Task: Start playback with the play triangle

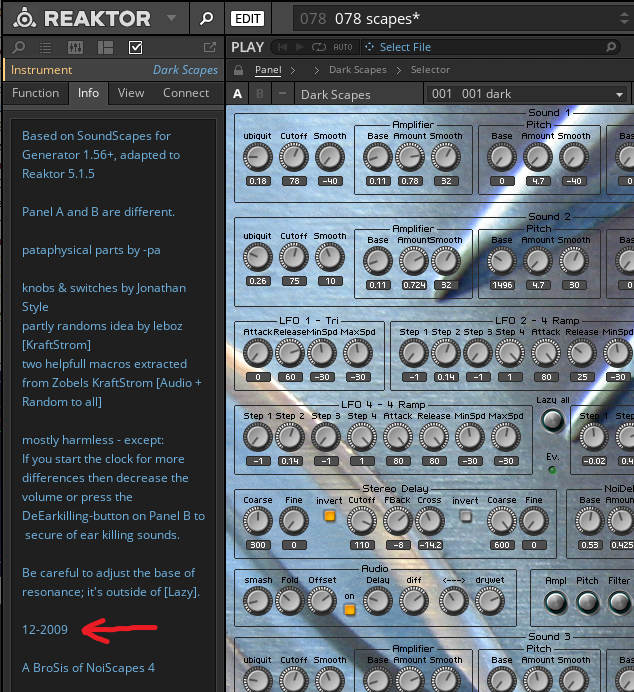Action: pos(300,47)
